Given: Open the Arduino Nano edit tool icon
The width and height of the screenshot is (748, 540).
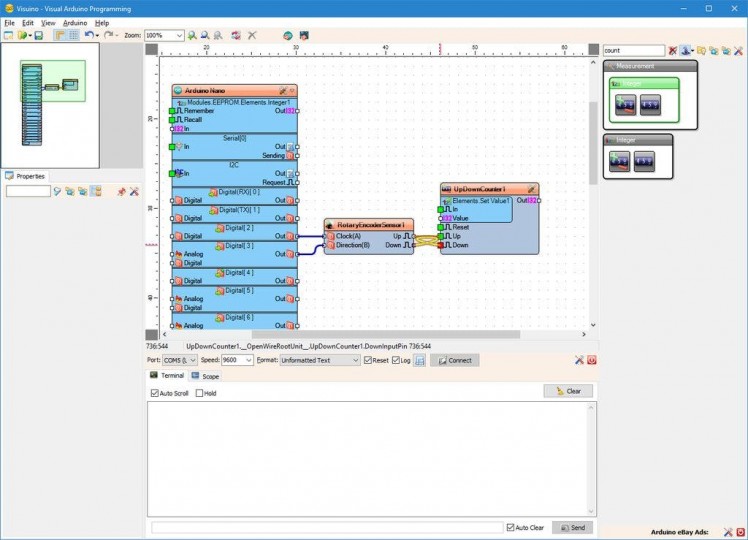Looking at the screenshot, I should tap(283, 91).
